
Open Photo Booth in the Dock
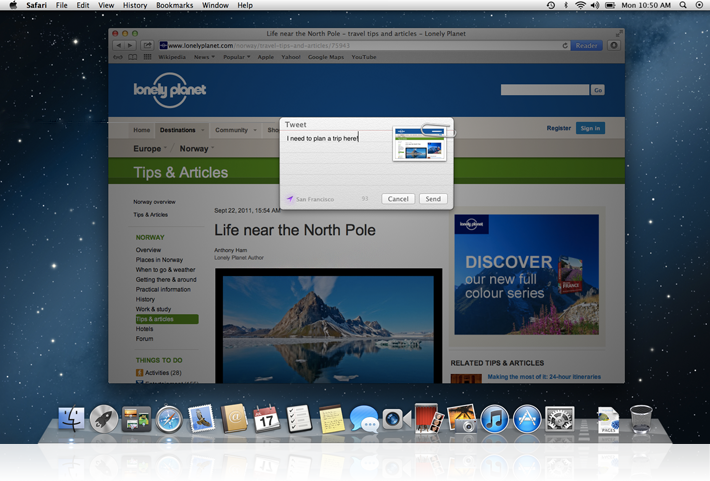(429, 418)
